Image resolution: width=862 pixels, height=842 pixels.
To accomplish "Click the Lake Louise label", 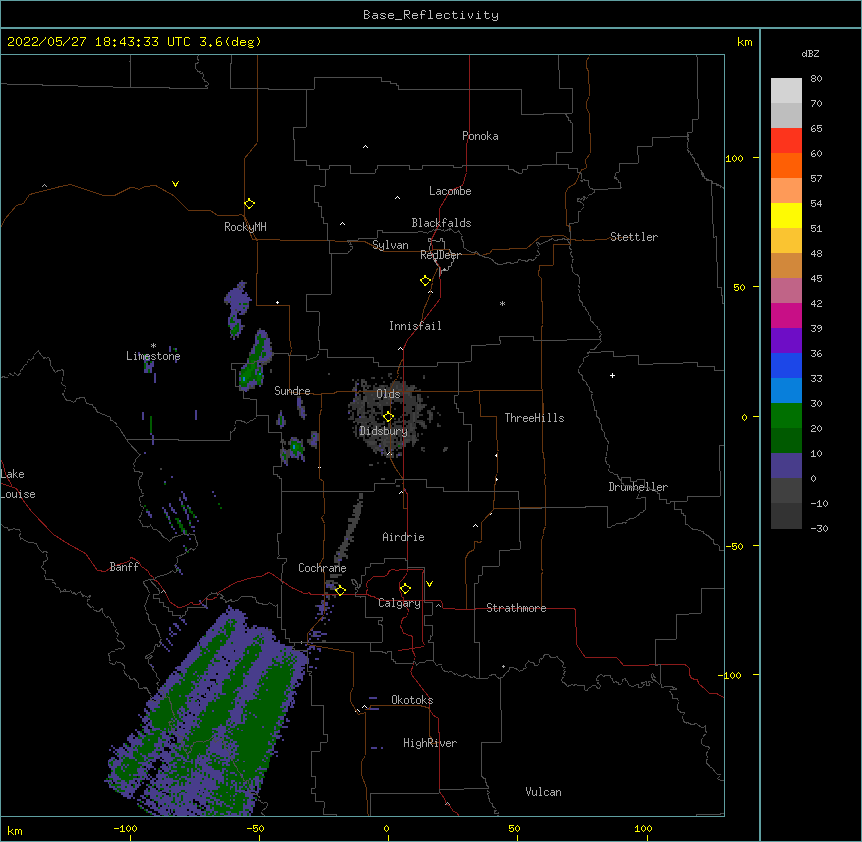I will point(18,484).
